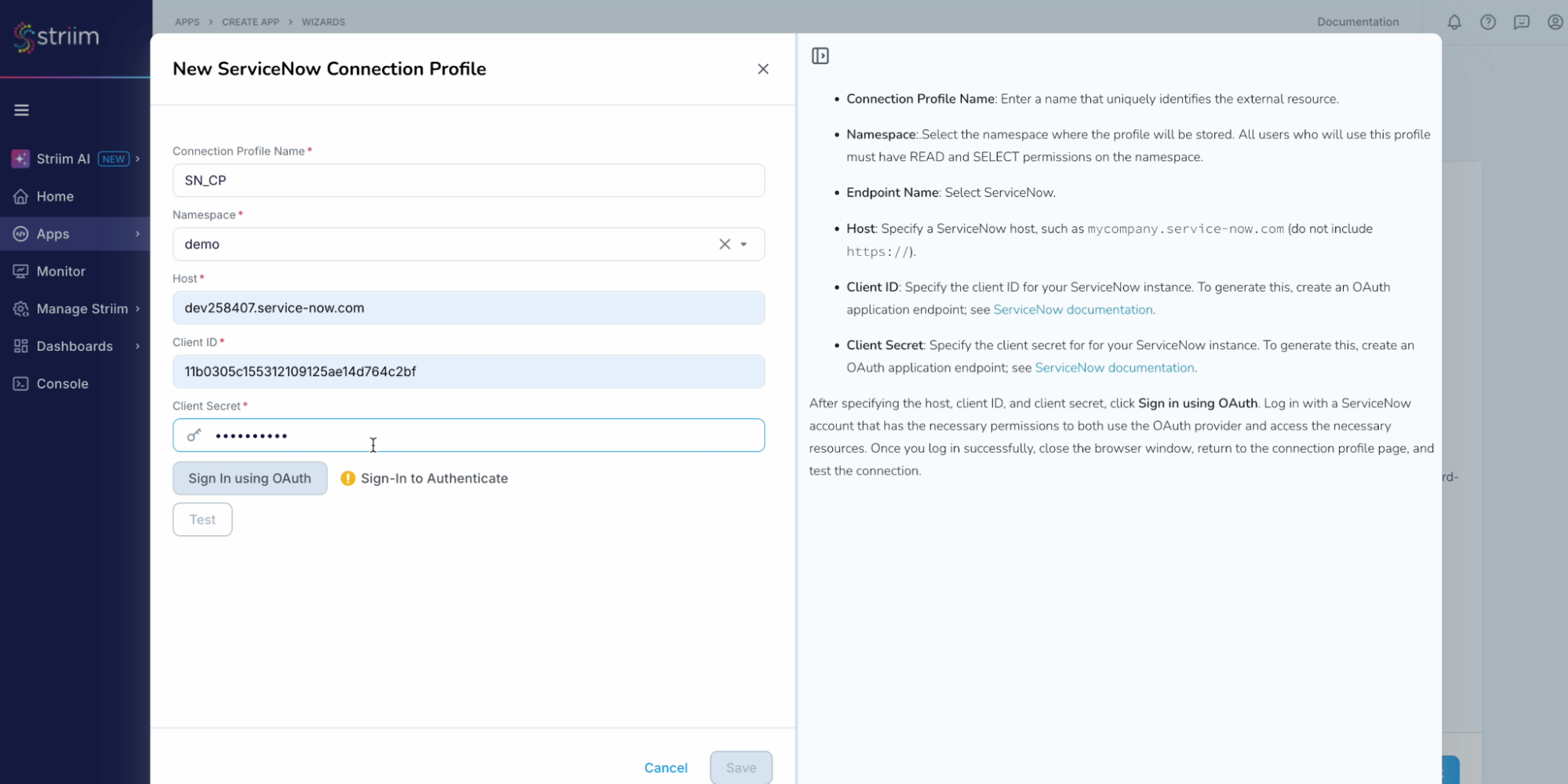The width and height of the screenshot is (1568, 784).
Task: Click the Monitor sidebar icon
Action: tap(21, 272)
